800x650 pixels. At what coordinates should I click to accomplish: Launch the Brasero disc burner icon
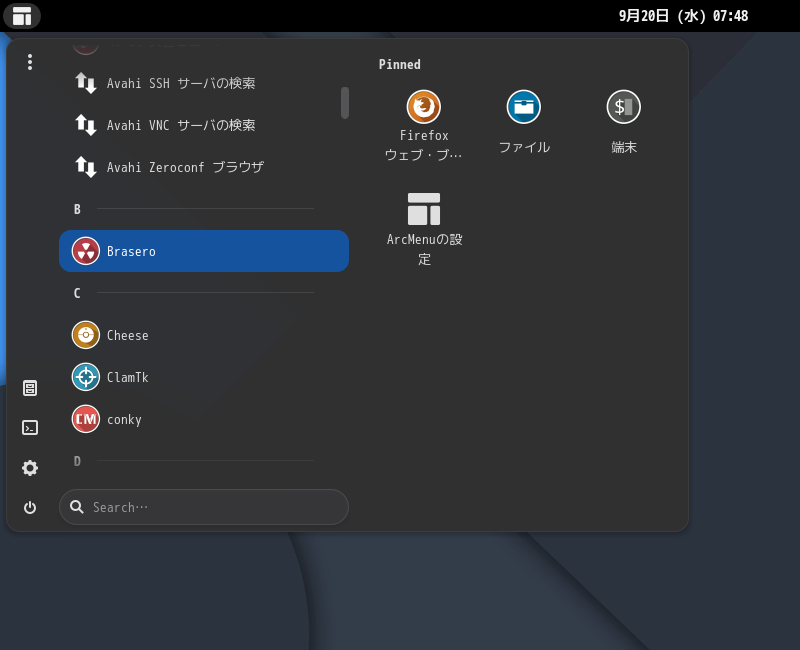tap(86, 251)
